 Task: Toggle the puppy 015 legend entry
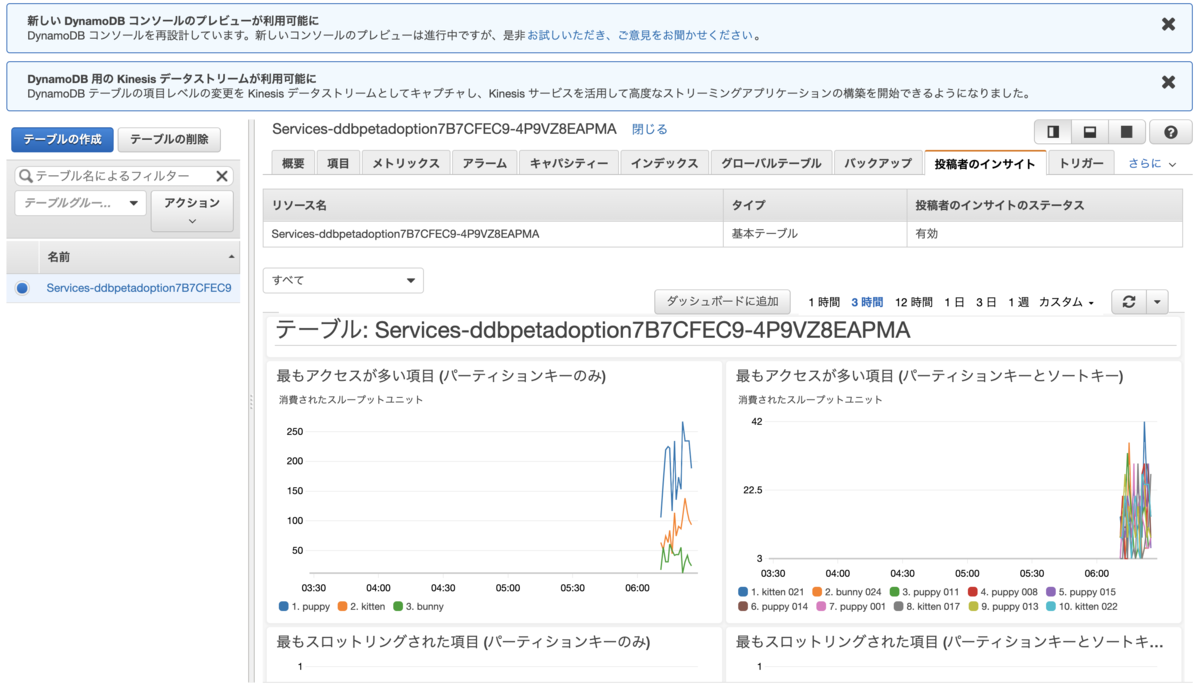pos(1081,592)
